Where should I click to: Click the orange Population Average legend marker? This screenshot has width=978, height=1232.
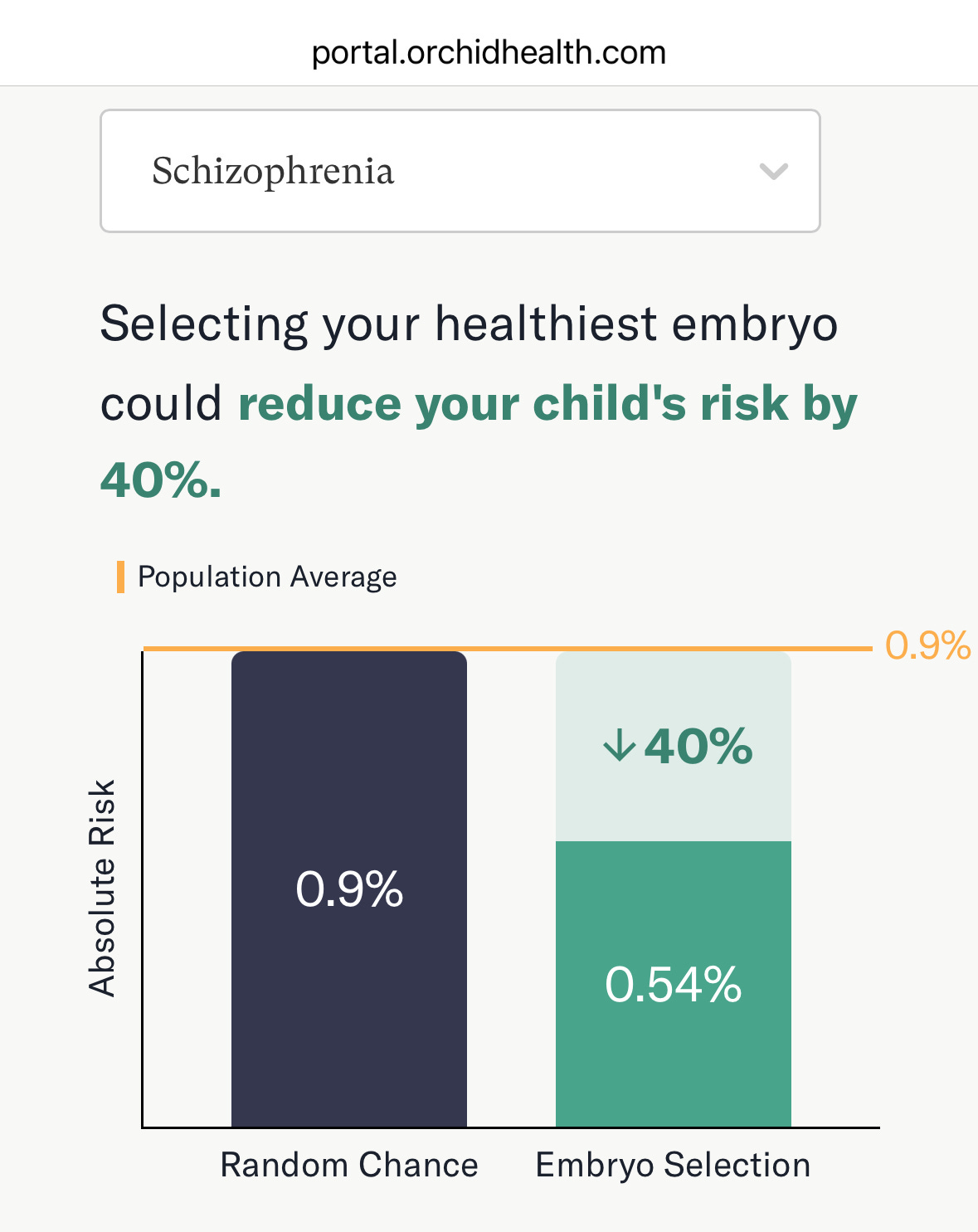(120, 576)
